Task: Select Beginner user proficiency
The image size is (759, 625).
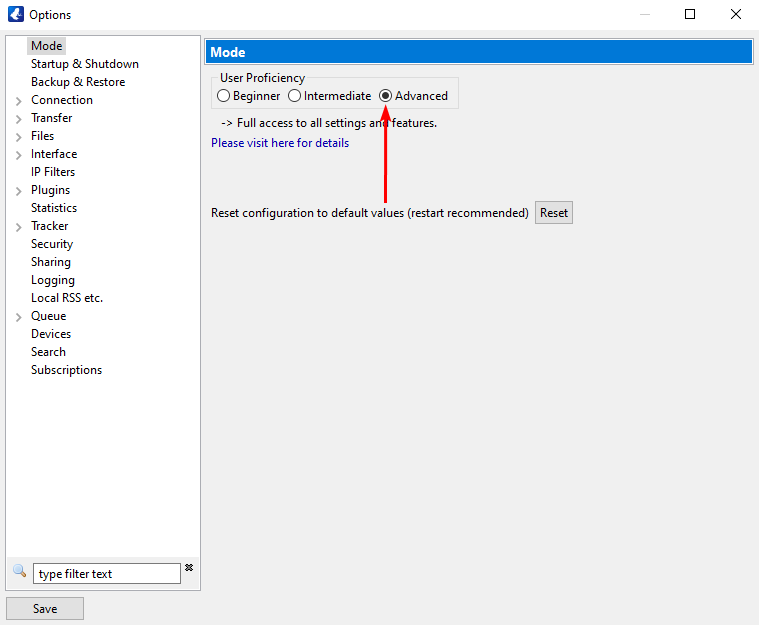Action: tap(223, 96)
